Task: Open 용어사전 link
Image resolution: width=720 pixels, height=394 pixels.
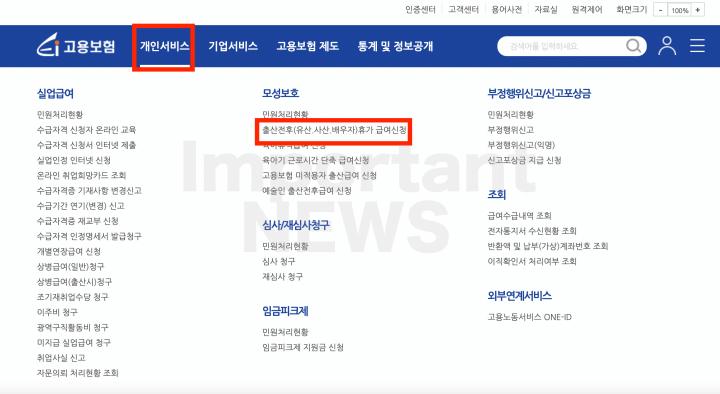Action: pyautogui.click(x=506, y=10)
